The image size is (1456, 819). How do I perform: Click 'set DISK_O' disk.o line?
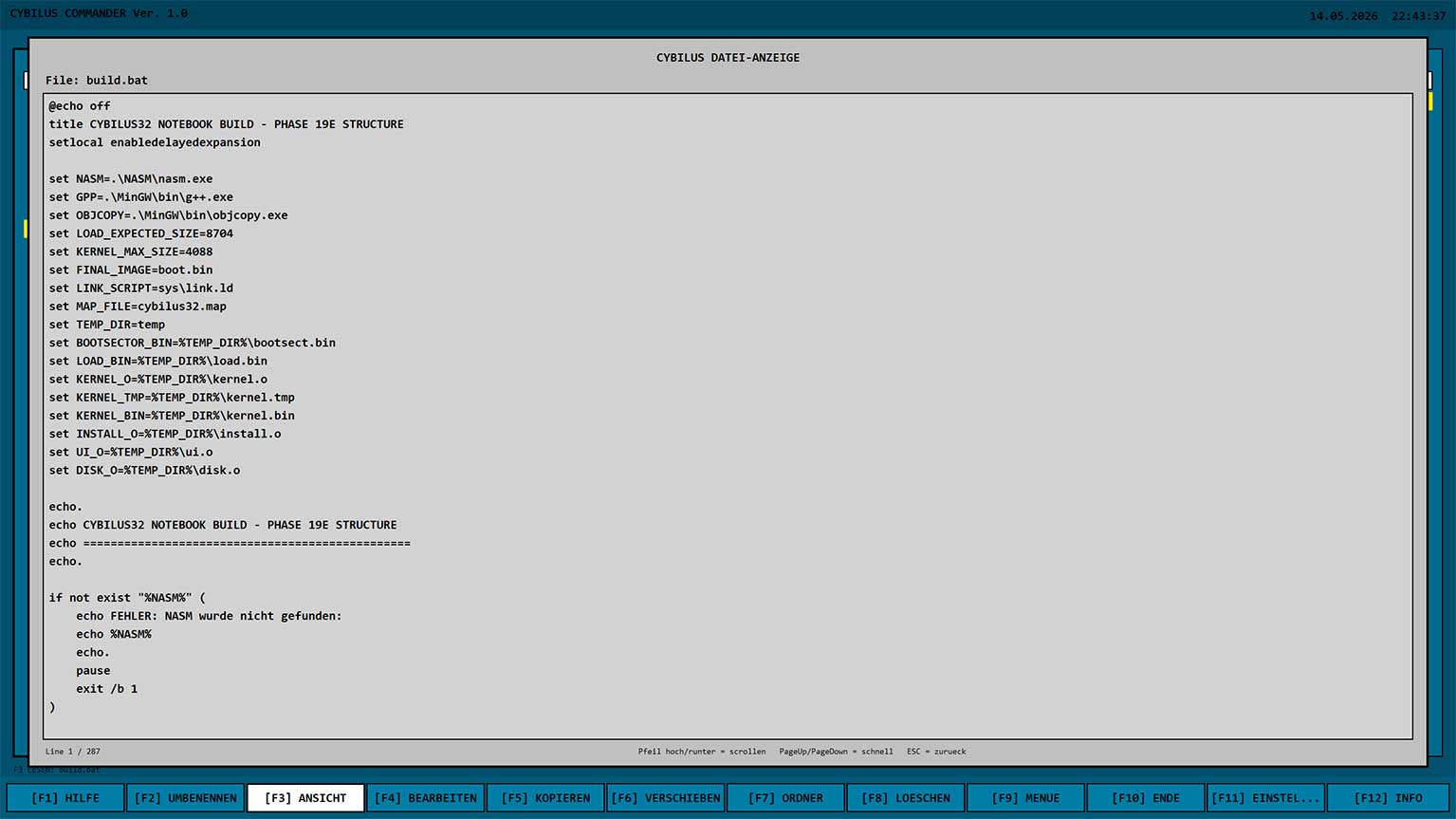pos(144,471)
